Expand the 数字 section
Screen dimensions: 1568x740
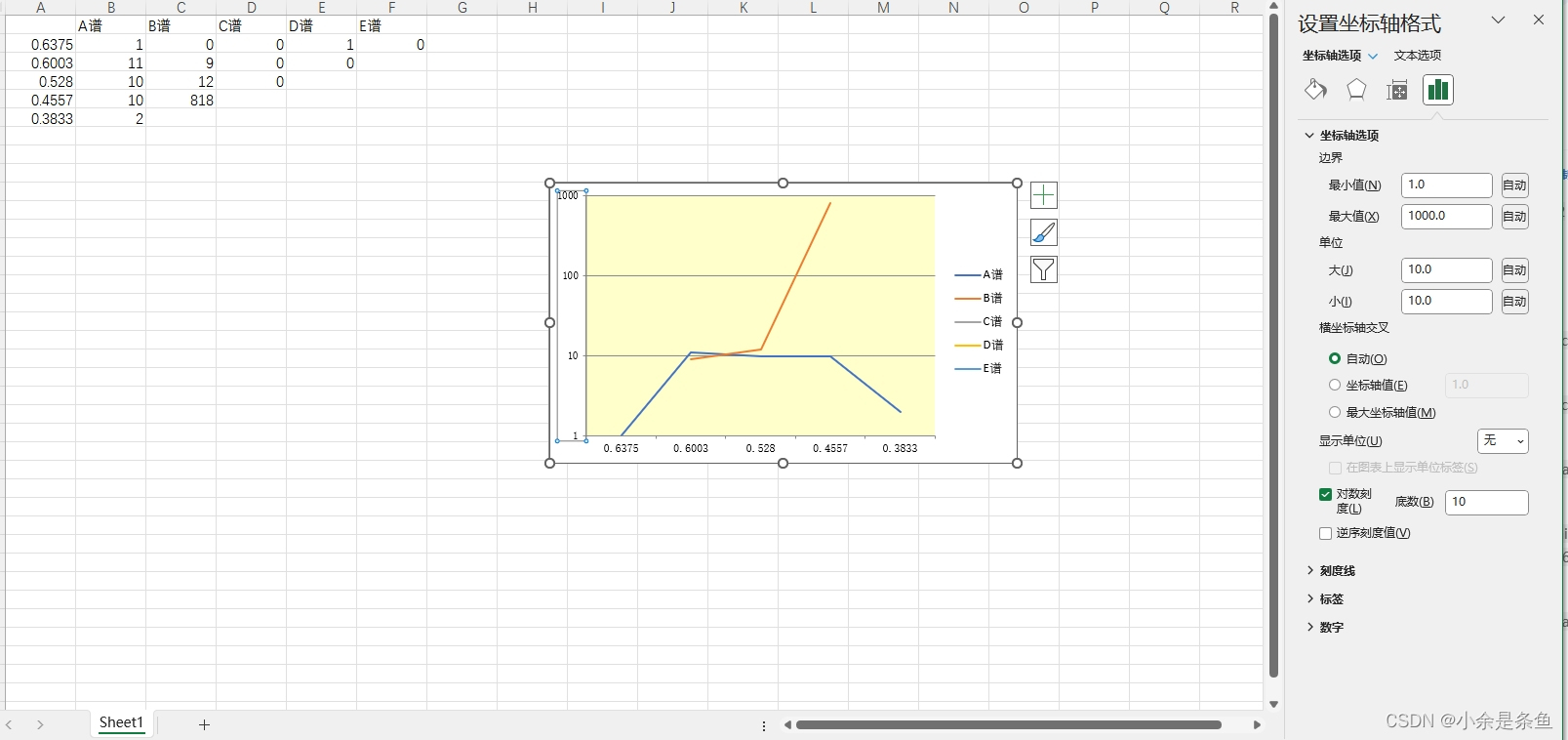(x=1309, y=627)
